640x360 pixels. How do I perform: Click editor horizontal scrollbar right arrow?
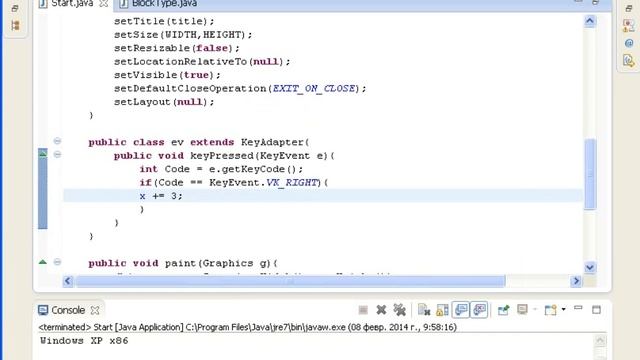click(576, 281)
